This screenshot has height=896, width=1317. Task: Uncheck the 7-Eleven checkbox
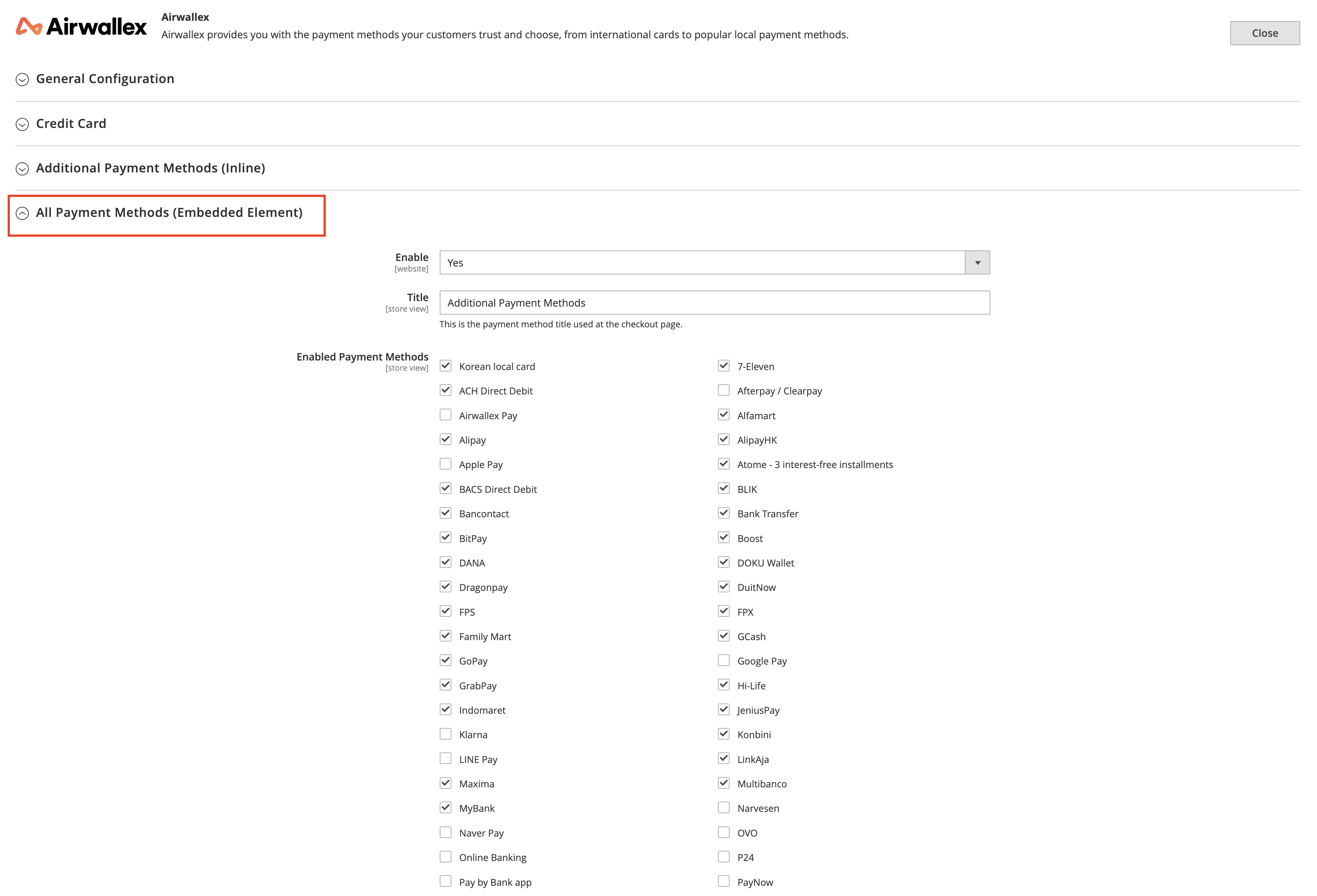pyautogui.click(x=724, y=366)
